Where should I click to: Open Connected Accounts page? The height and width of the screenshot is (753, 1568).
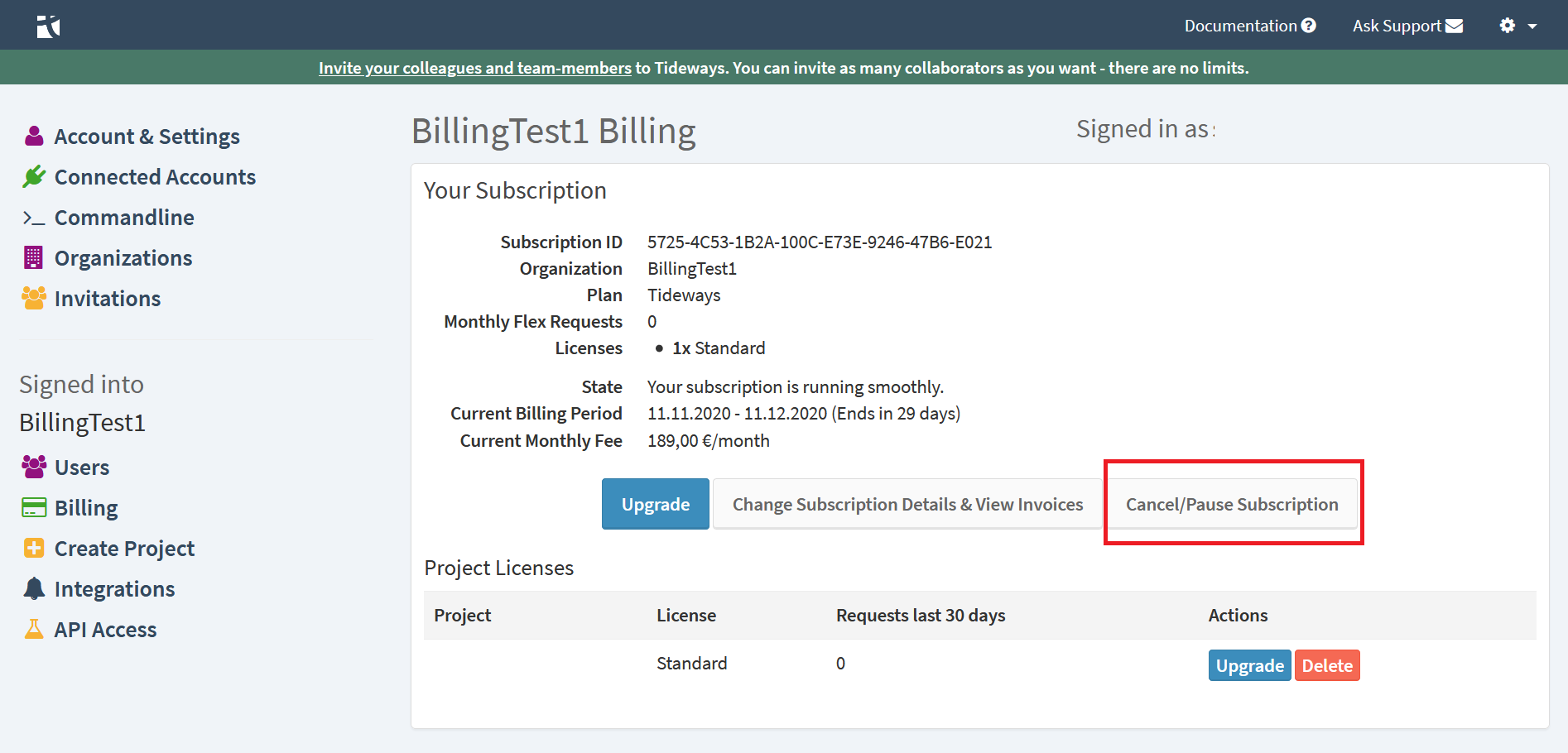point(155,177)
